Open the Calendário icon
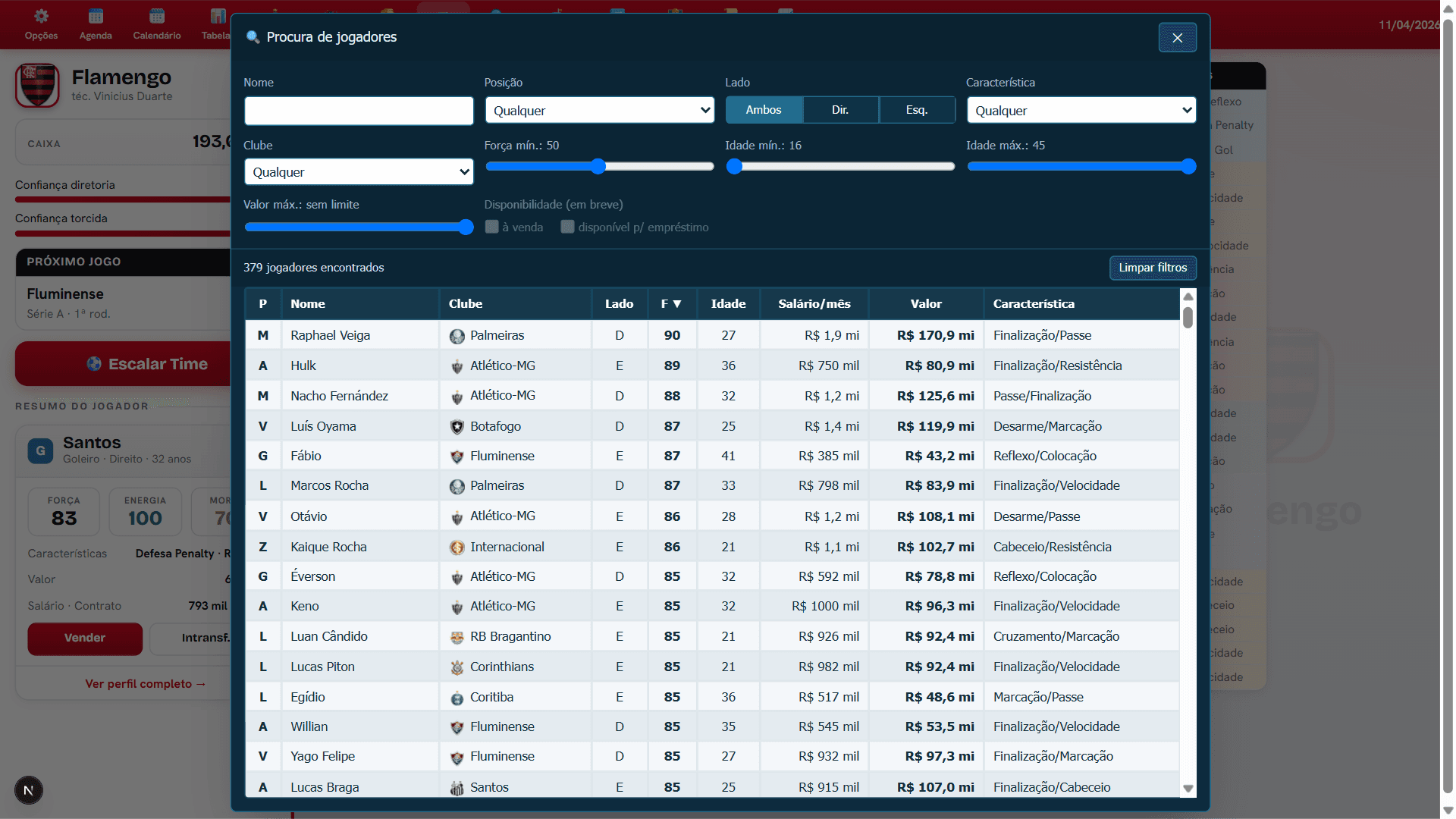1456x819 pixels. pos(157,16)
